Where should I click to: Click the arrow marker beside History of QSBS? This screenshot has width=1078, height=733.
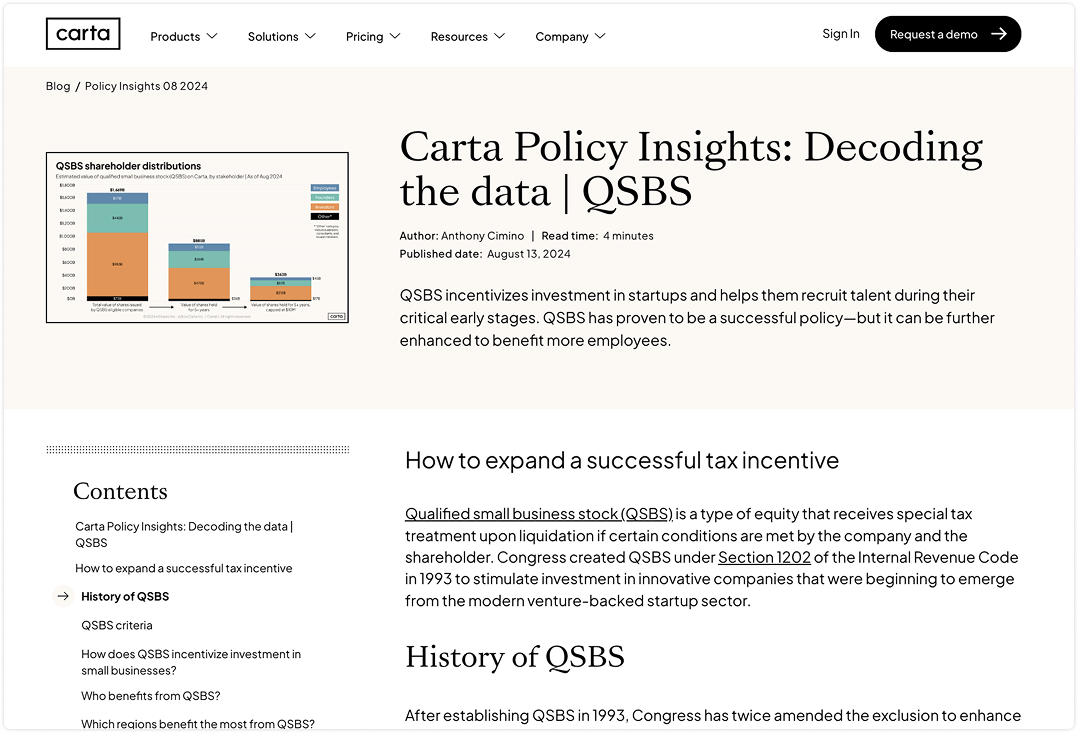[x=61, y=596]
